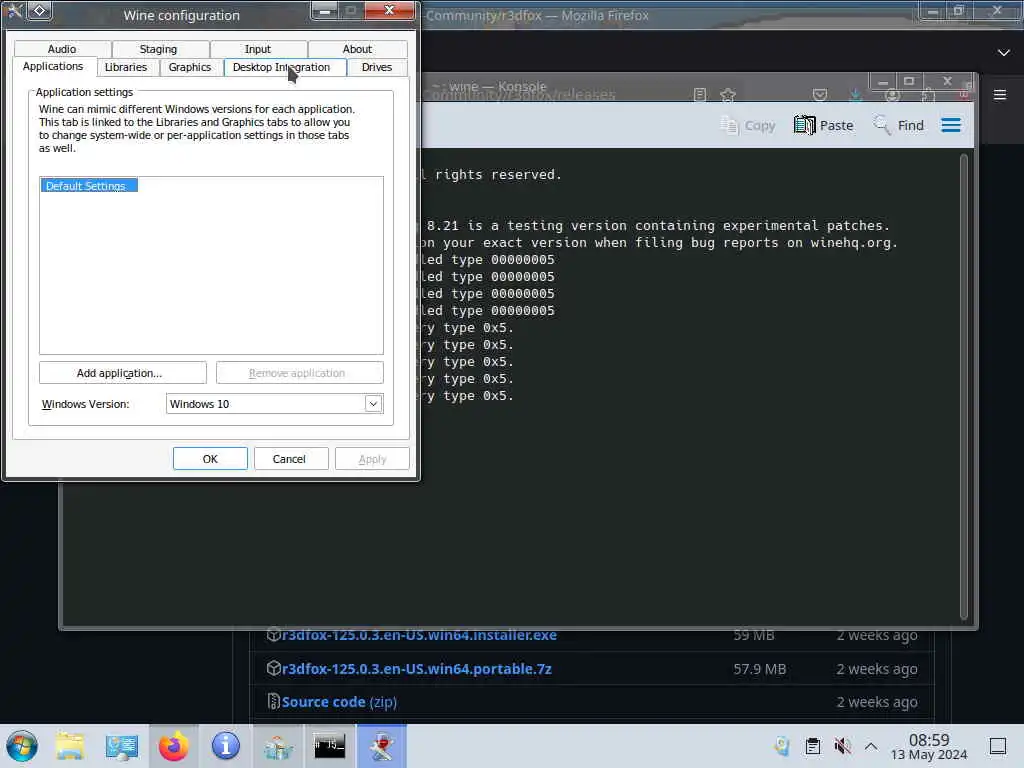Viewport: 1024px width, 768px height.
Task: Click the show desktop button
Action: tap(998, 746)
